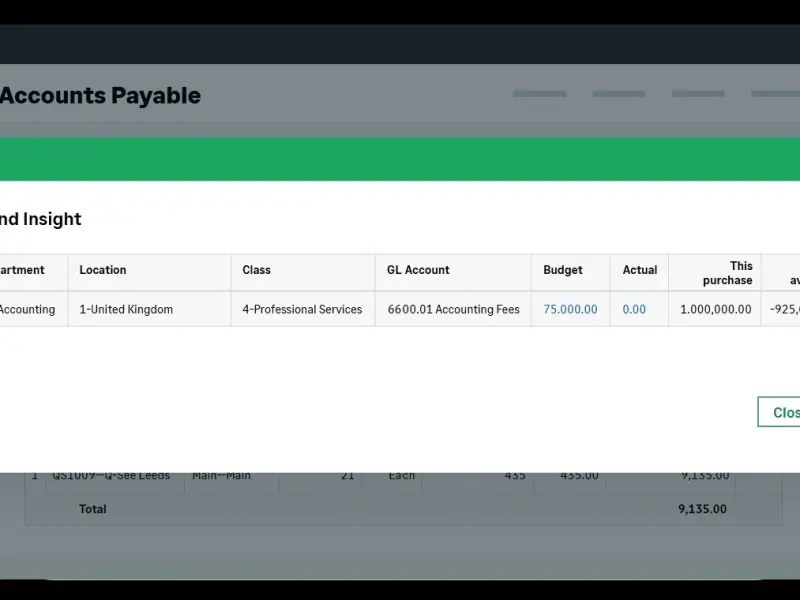Select the 1-United Kingdom location cell

(126, 310)
